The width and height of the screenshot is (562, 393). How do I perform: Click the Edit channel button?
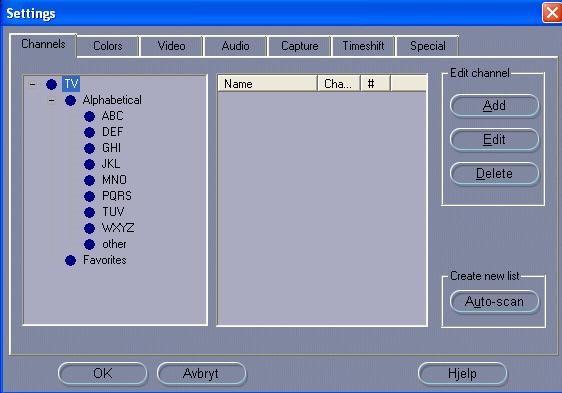[494, 140]
